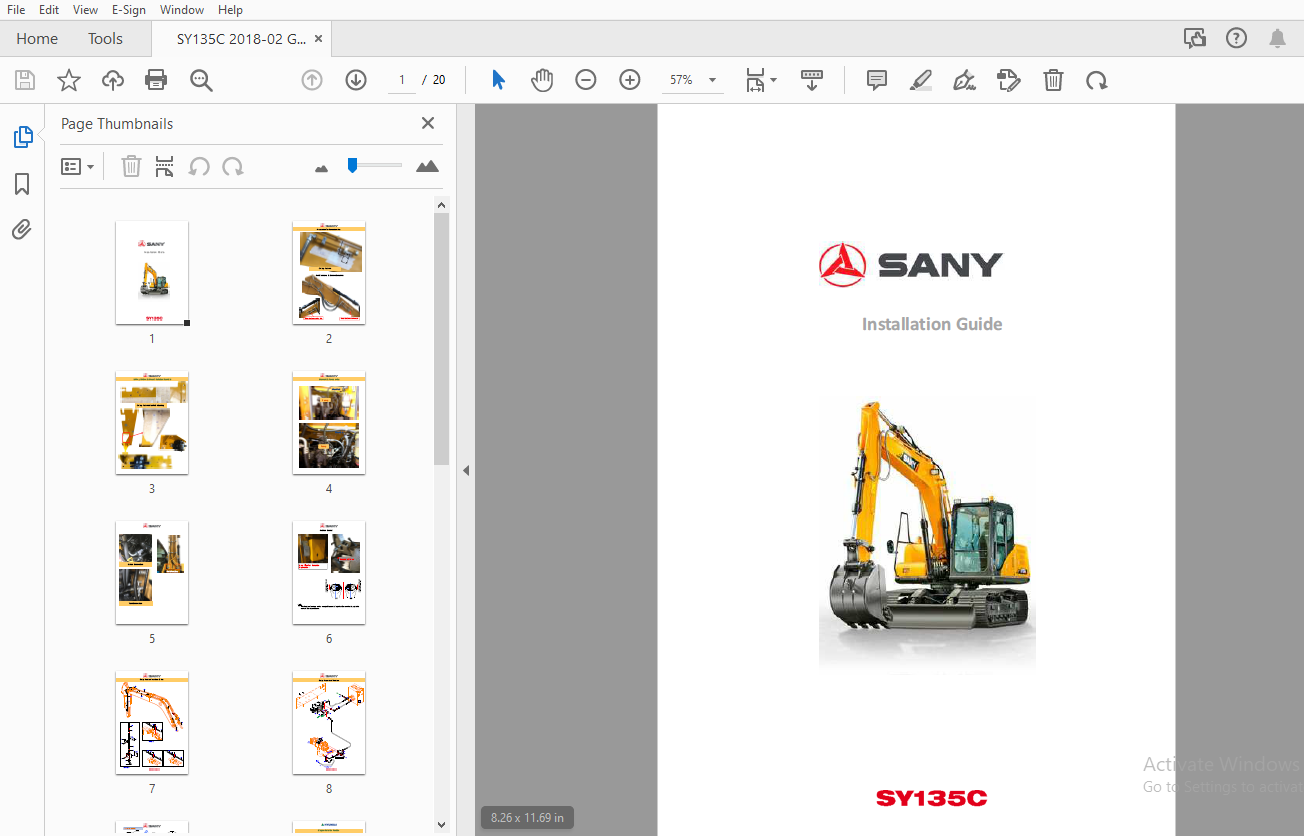
Task: Rotate pages counterclockwise in the thumbnails panel
Action: pyautogui.click(x=199, y=166)
